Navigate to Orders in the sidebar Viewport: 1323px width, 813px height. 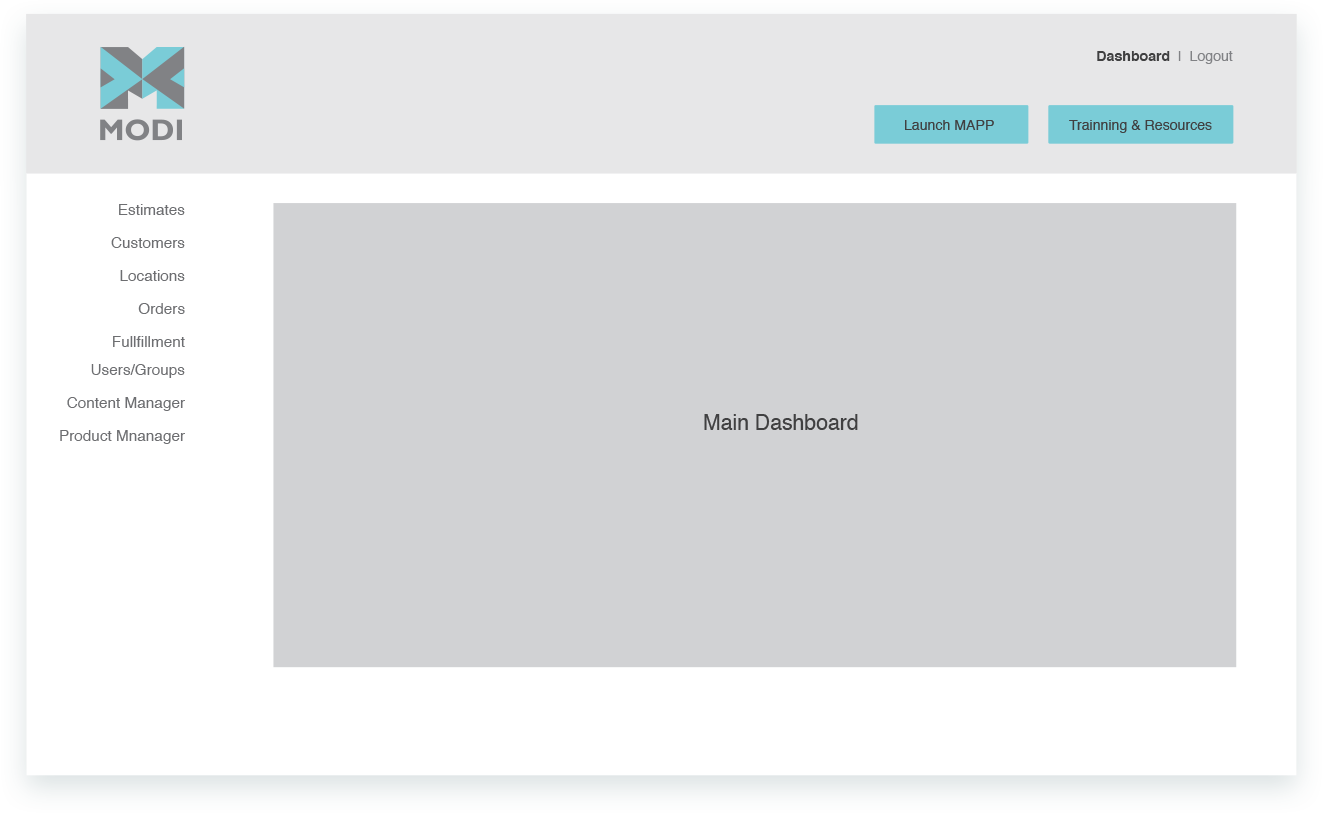point(161,309)
